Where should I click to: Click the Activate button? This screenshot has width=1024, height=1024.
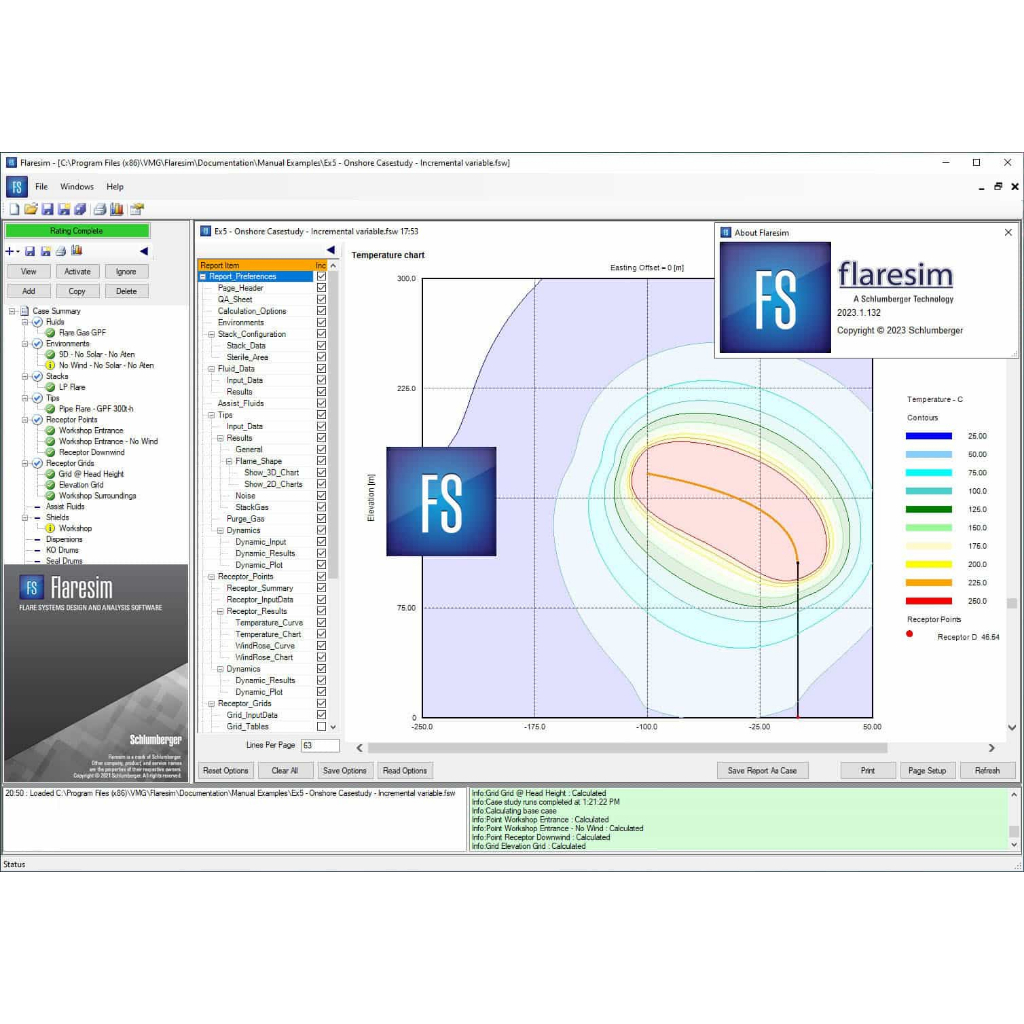tap(77, 271)
